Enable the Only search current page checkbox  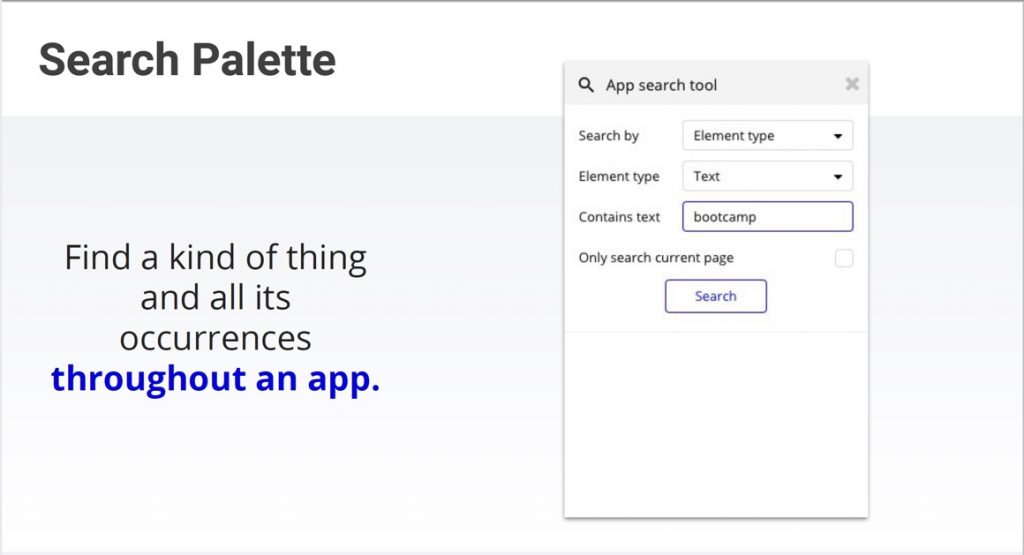pyautogui.click(x=844, y=258)
